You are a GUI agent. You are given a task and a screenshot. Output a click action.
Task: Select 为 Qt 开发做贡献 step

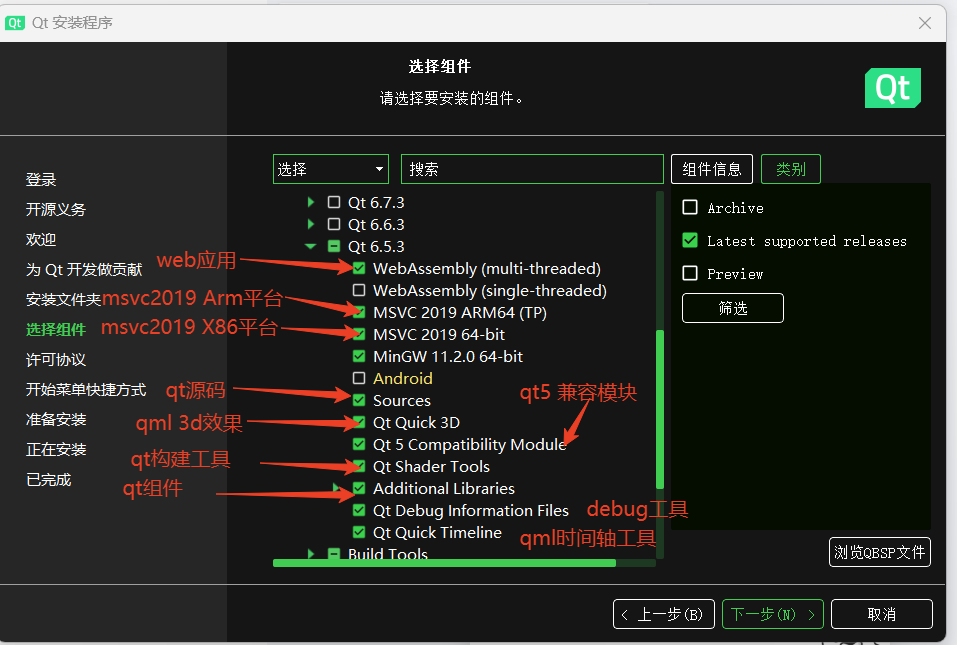84,270
